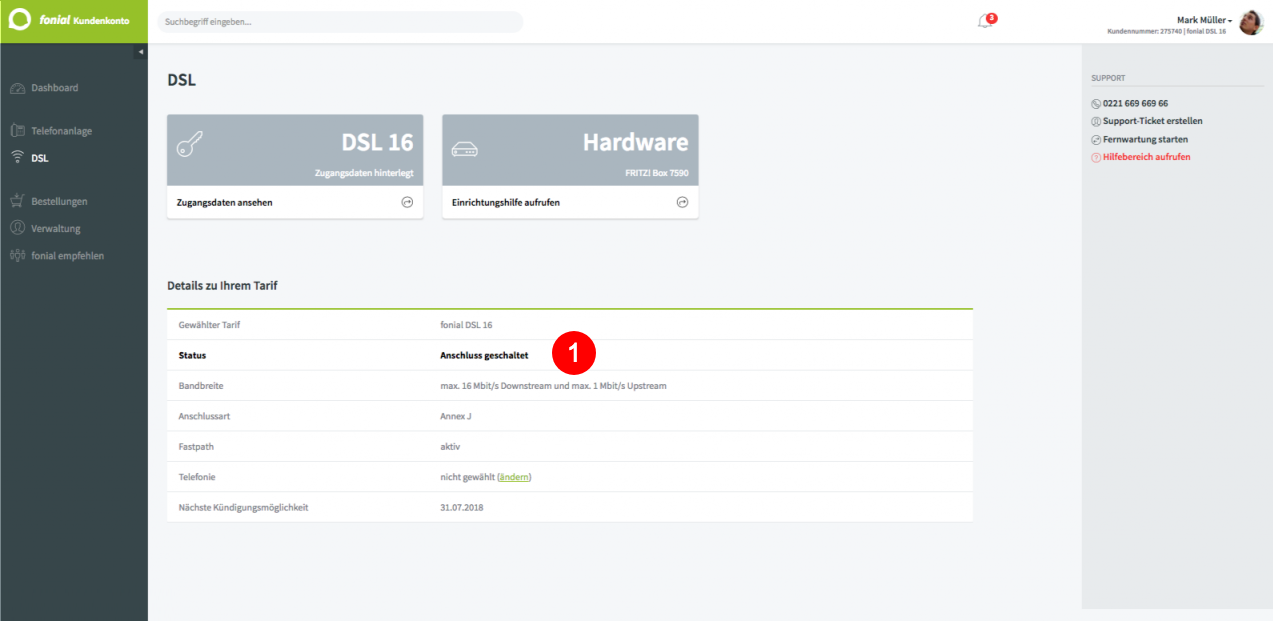Screen dimensions: 1273x621
Task: Click the phone icon next to the support number
Action: (x=1096, y=103)
